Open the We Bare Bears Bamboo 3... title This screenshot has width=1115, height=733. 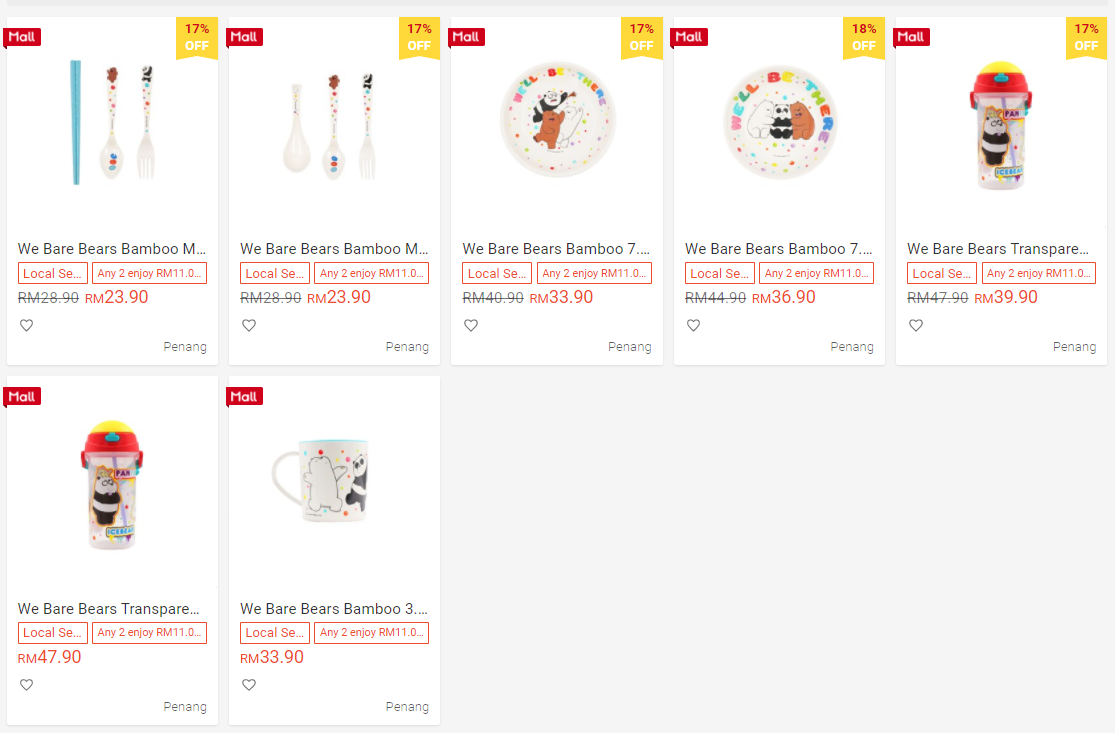coord(334,609)
